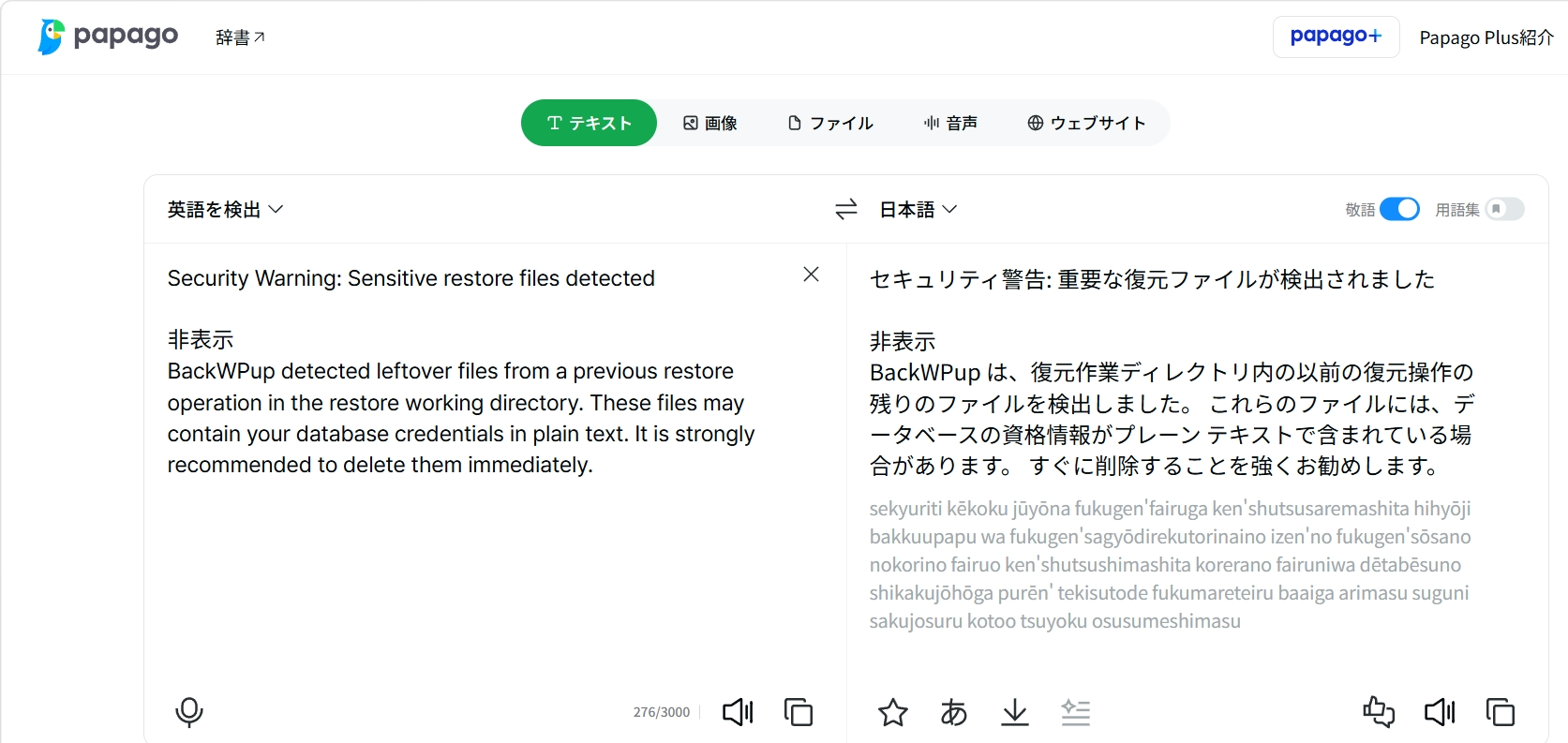The image size is (1568, 743).
Task: Open the 辞書 dictionary link
Action: [x=240, y=37]
